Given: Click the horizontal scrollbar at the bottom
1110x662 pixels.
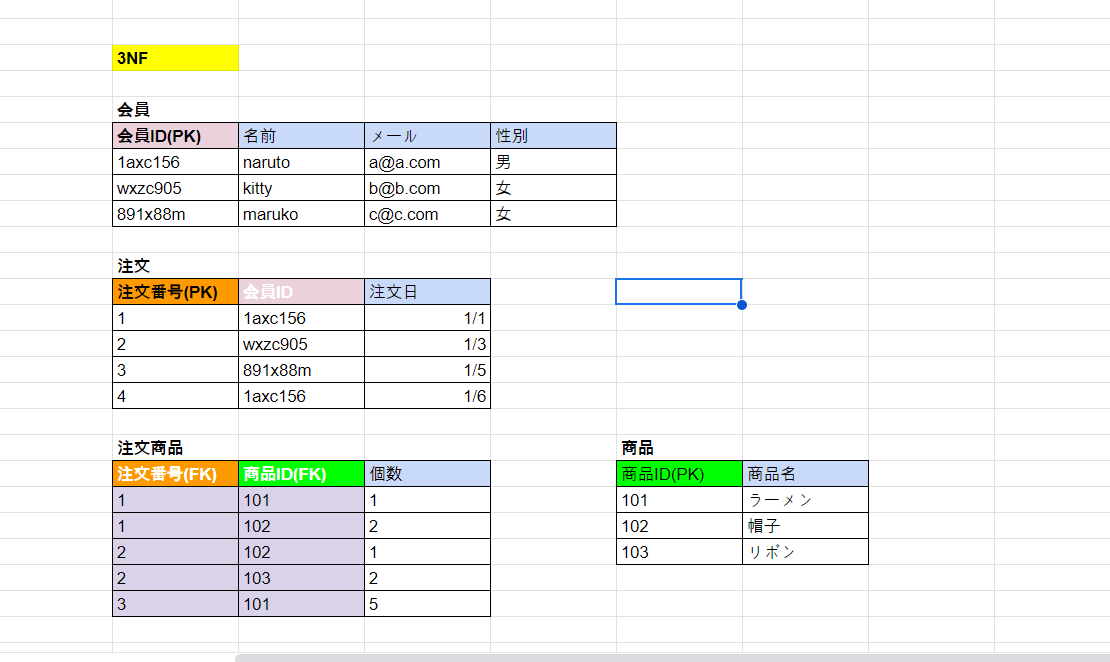Looking at the screenshot, I should pyautogui.click(x=673, y=658).
